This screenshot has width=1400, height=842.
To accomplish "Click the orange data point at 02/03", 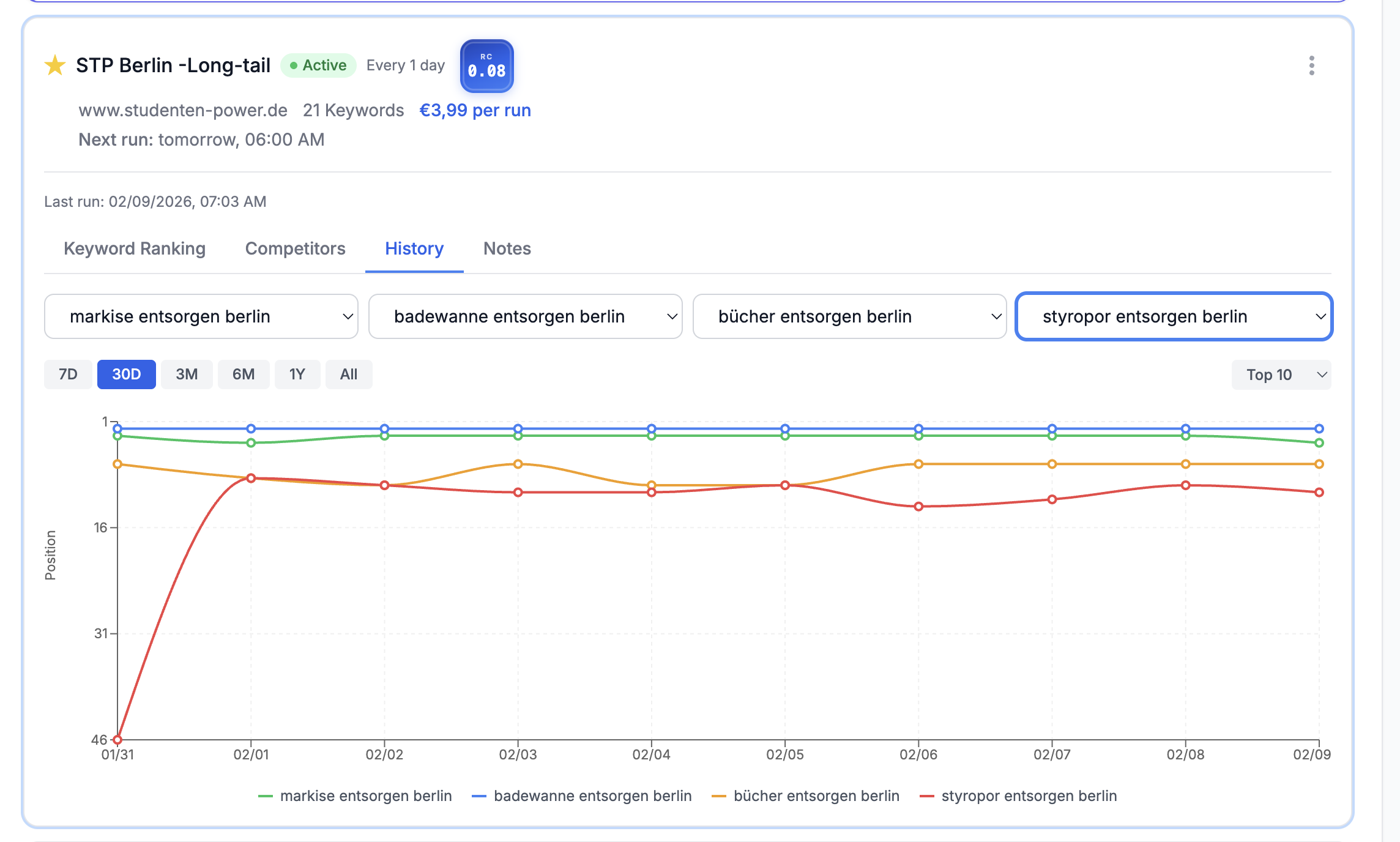I will [x=518, y=464].
